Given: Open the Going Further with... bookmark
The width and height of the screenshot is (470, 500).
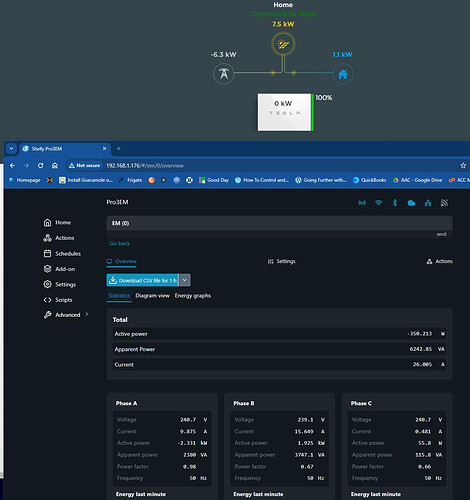Looking at the screenshot, I should [x=321, y=180].
